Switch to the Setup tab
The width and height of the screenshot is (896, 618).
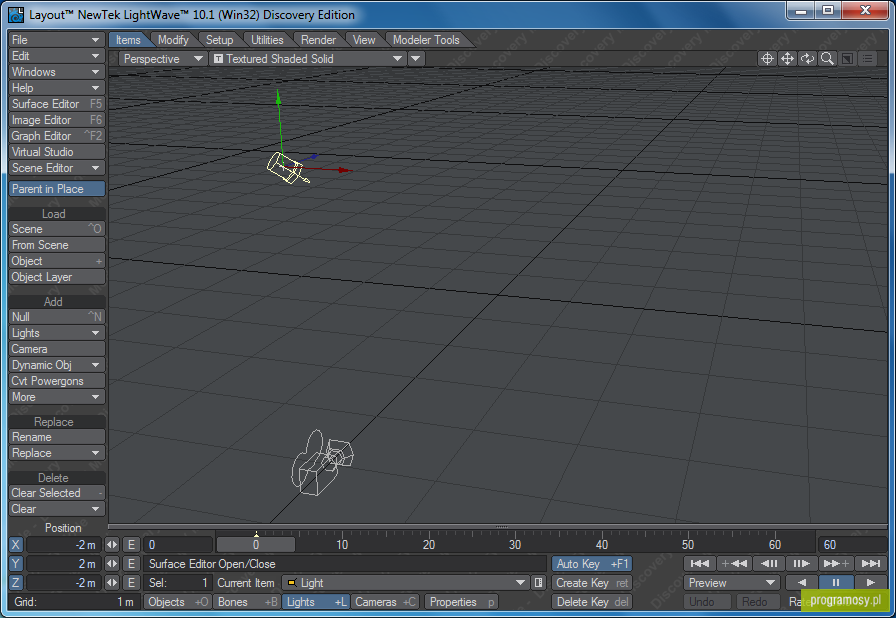219,39
